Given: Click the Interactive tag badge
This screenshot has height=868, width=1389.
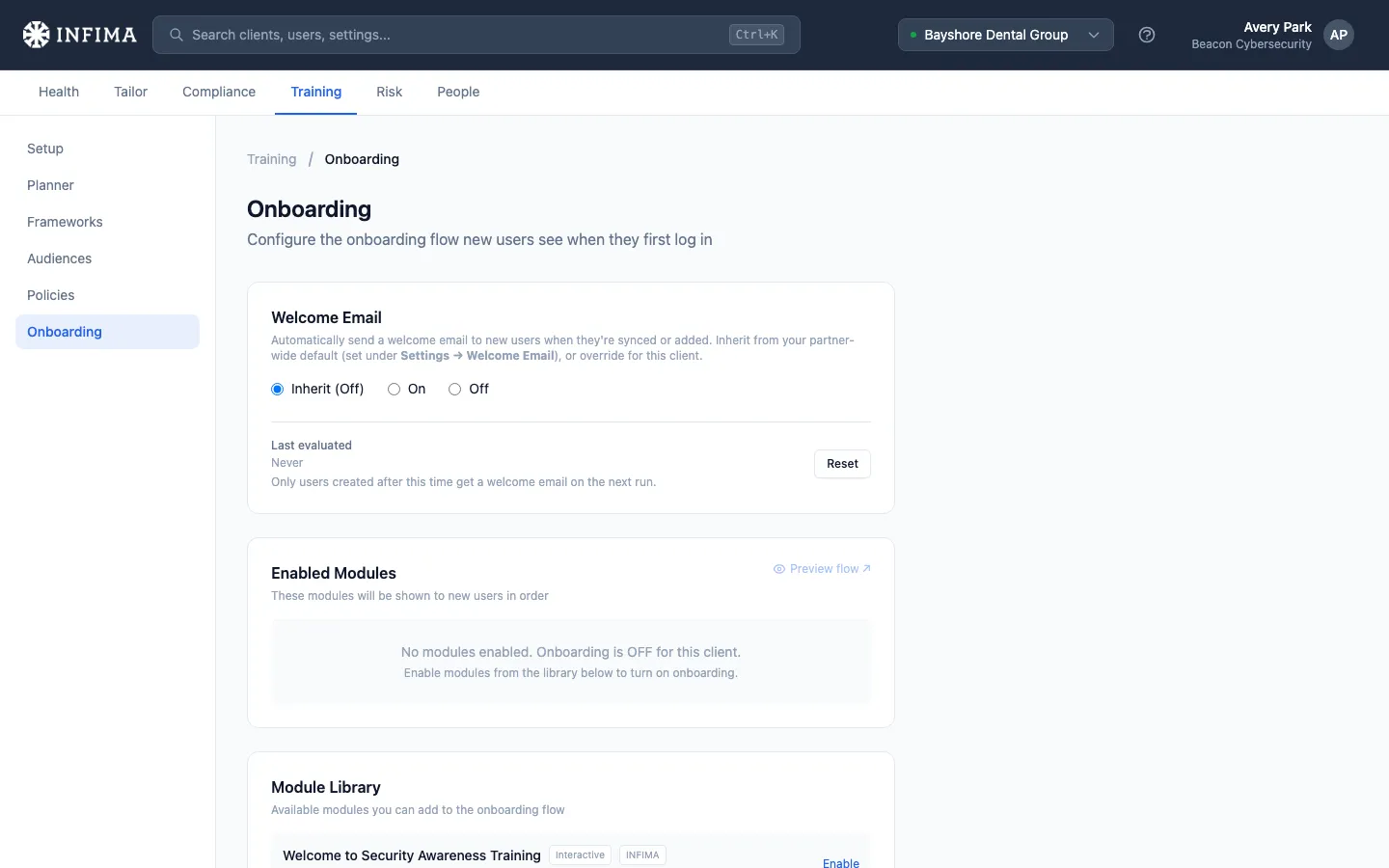Looking at the screenshot, I should (580, 855).
